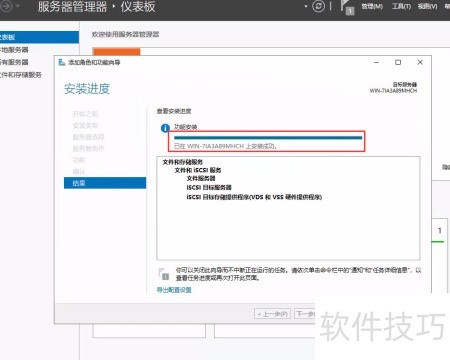Click the iSCSI 目标服务器 row

[x=209, y=187]
